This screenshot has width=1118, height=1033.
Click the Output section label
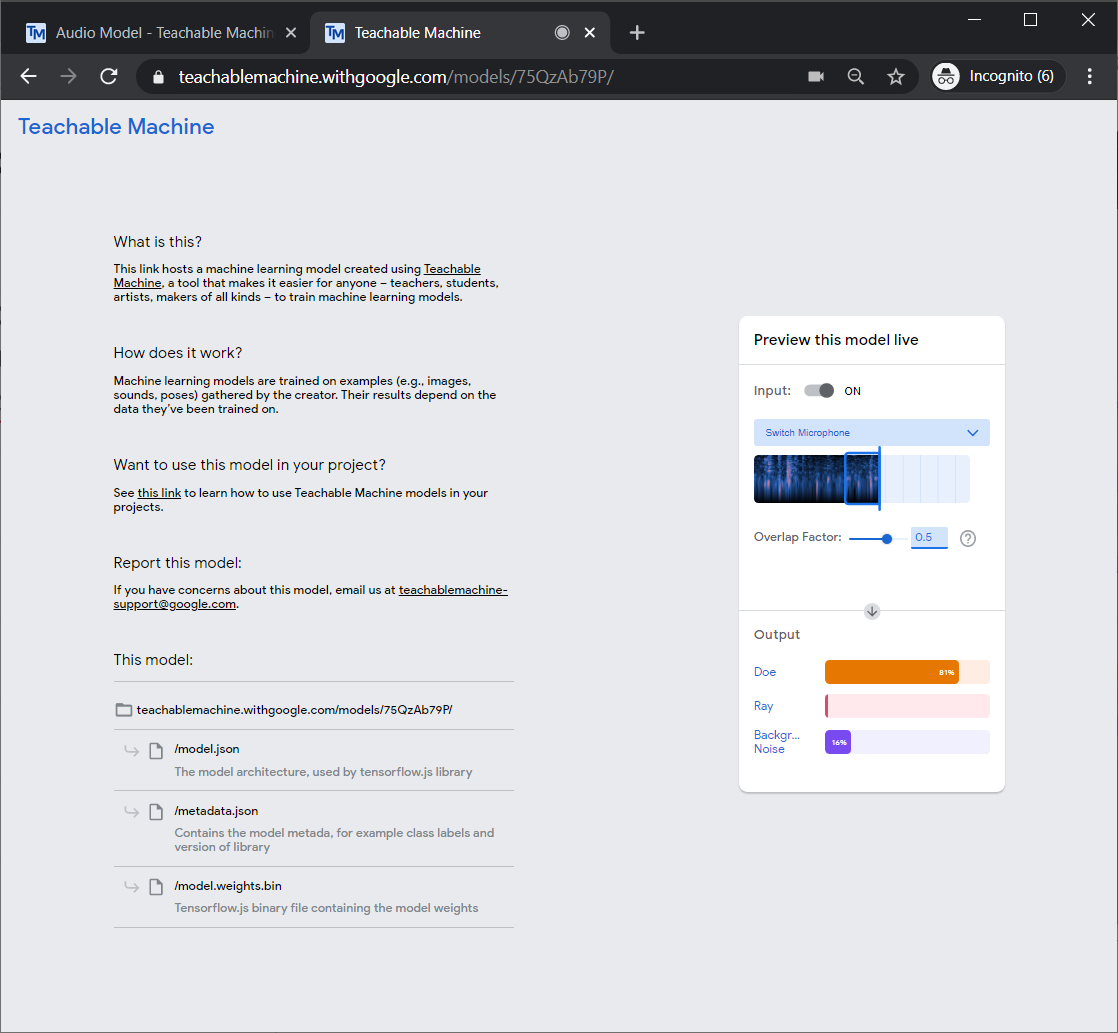(776, 634)
